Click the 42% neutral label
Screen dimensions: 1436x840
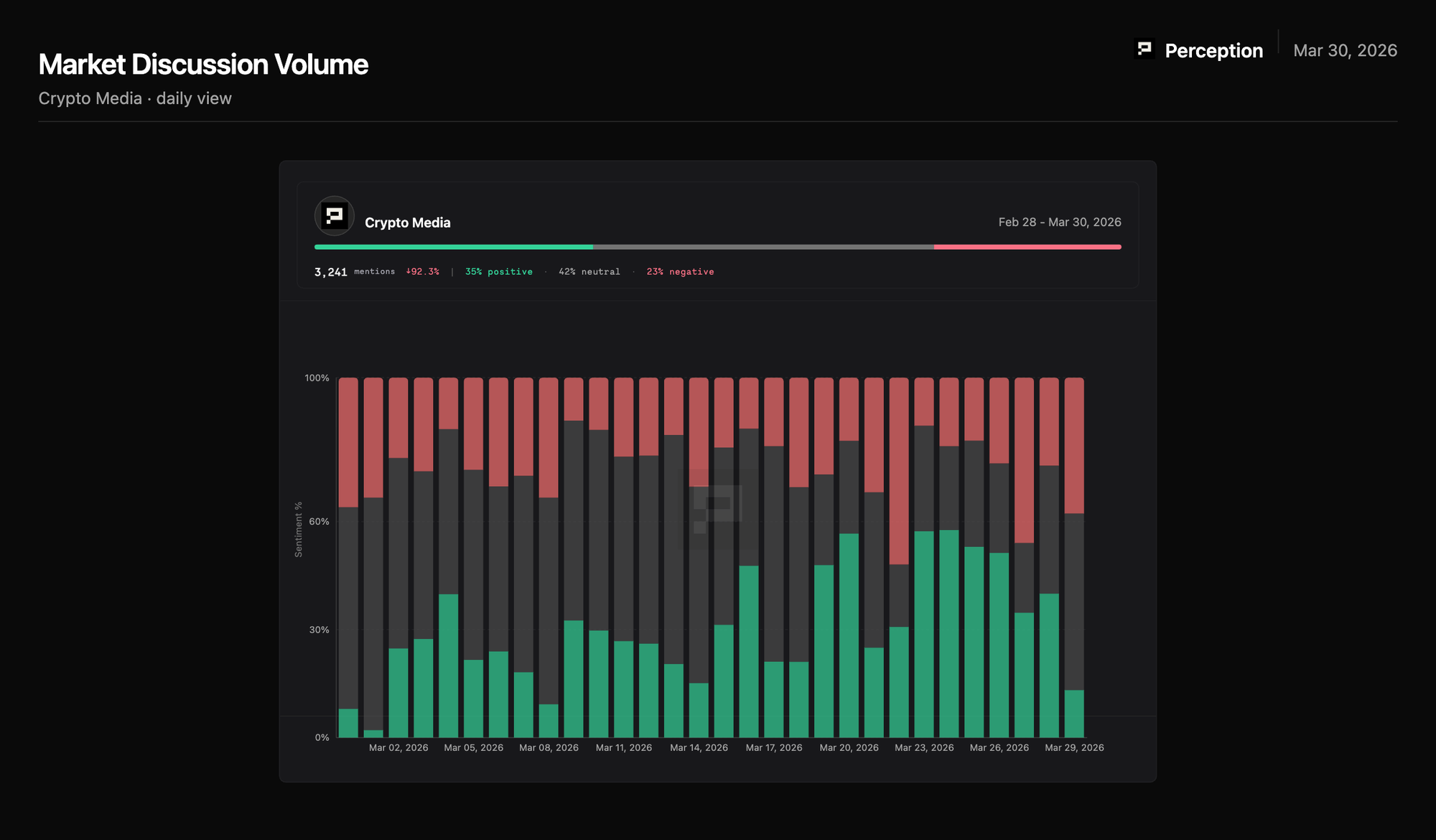pyautogui.click(x=589, y=272)
